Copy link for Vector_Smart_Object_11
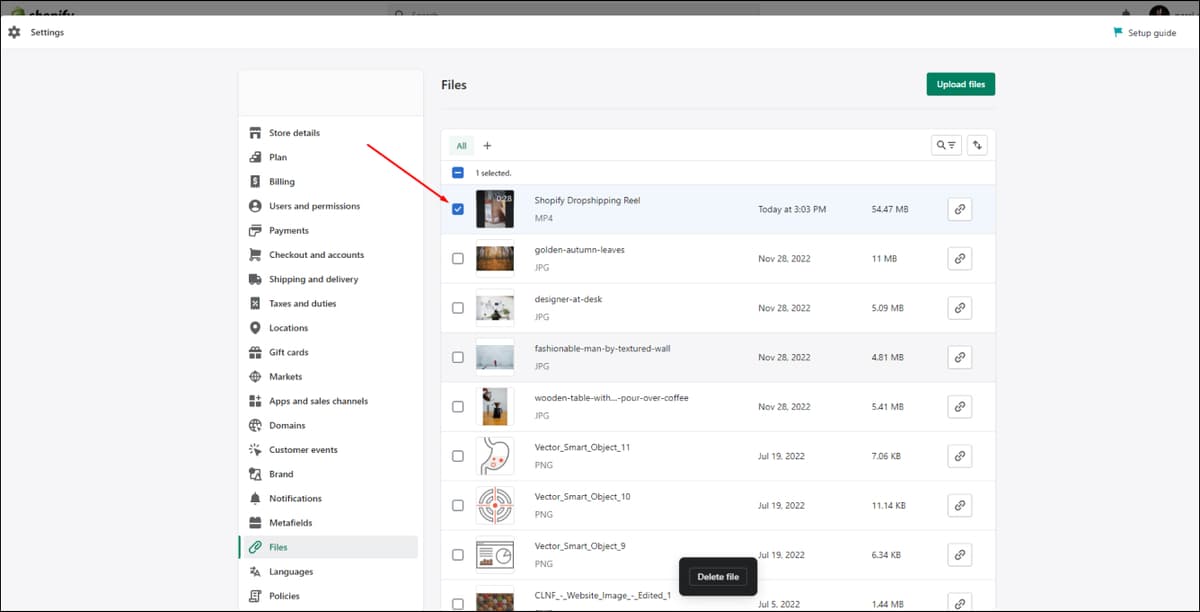Image resolution: width=1200 pixels, height=612 pixels. tap(959, 456)
